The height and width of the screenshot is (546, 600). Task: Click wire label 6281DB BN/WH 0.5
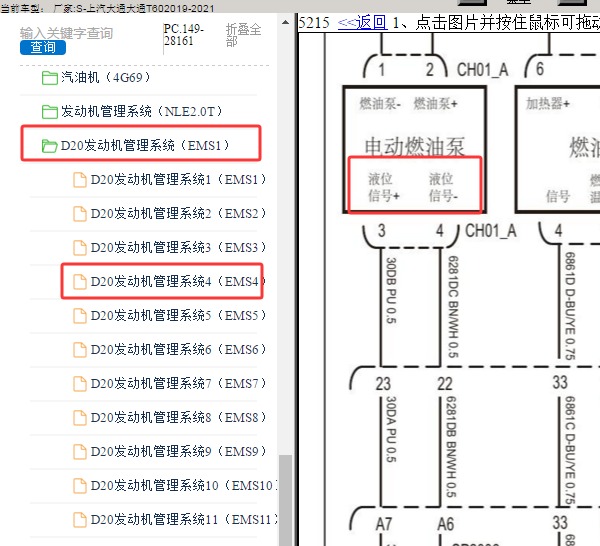tap(452, 447)
